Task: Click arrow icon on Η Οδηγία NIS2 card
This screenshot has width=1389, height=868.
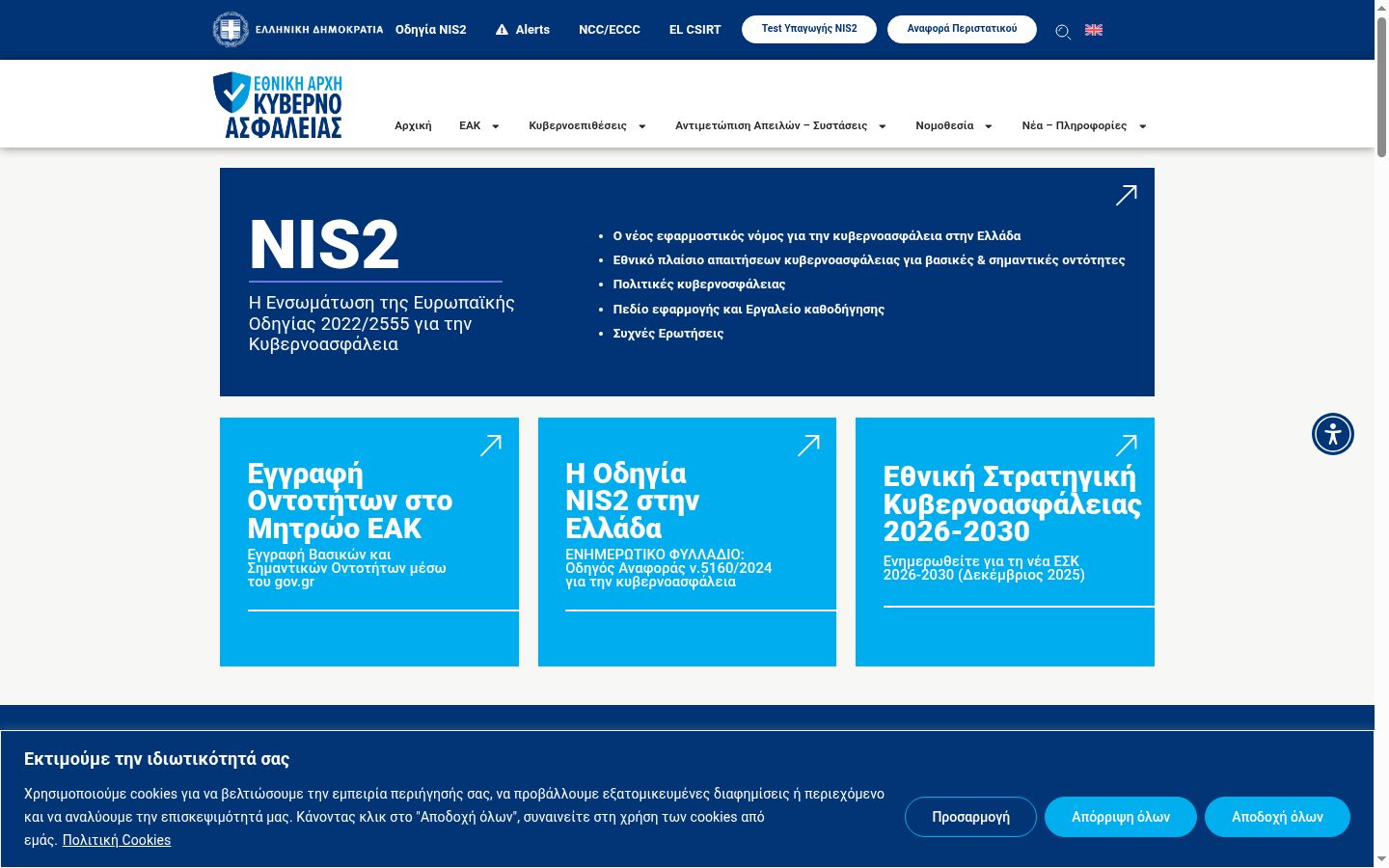Action: 808,445
